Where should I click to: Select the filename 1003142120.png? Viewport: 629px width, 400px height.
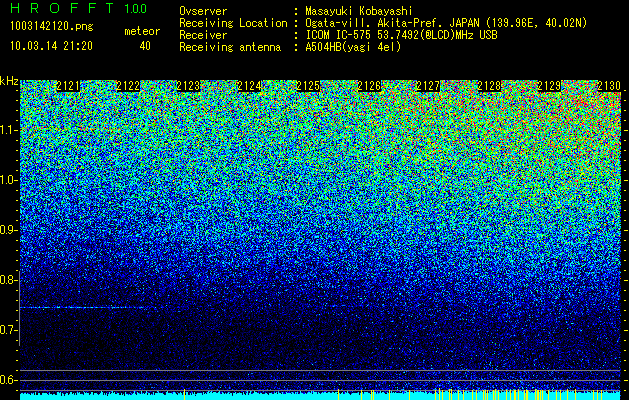tap(52, 26)
